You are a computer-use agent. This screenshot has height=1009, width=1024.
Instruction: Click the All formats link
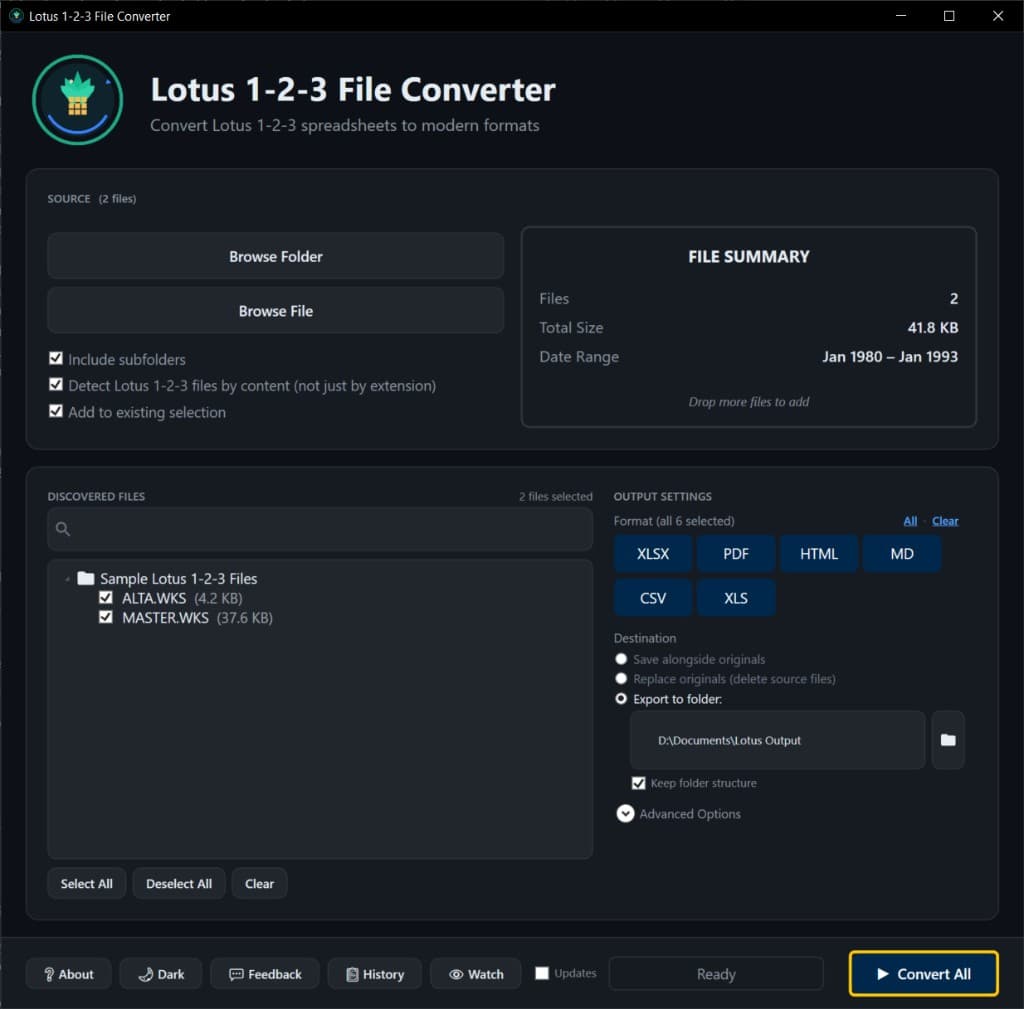(x=910, y=521)
